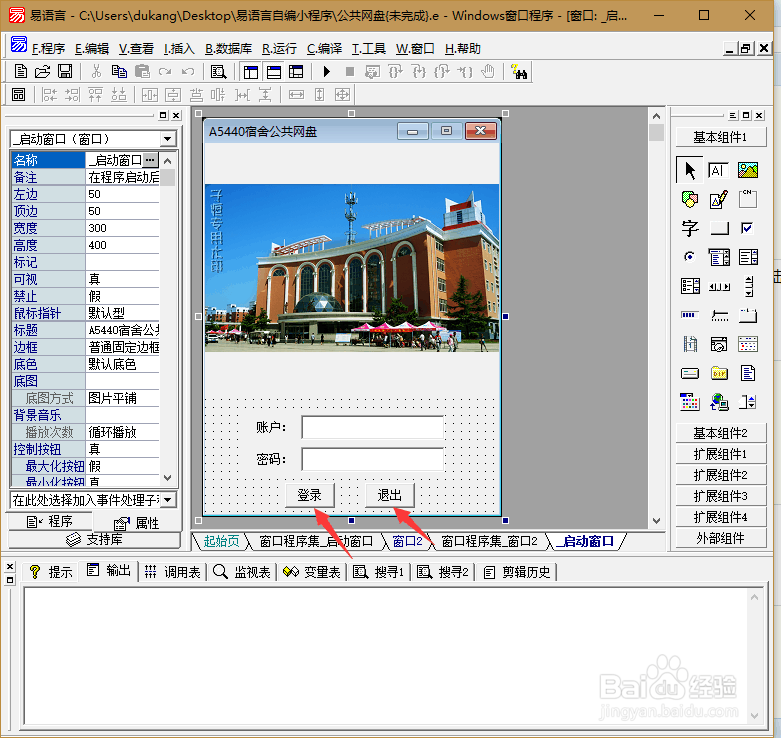The image size is (781, 738).
Task: Toggle the work panel display toolbar button
Action: click(251, 72)
